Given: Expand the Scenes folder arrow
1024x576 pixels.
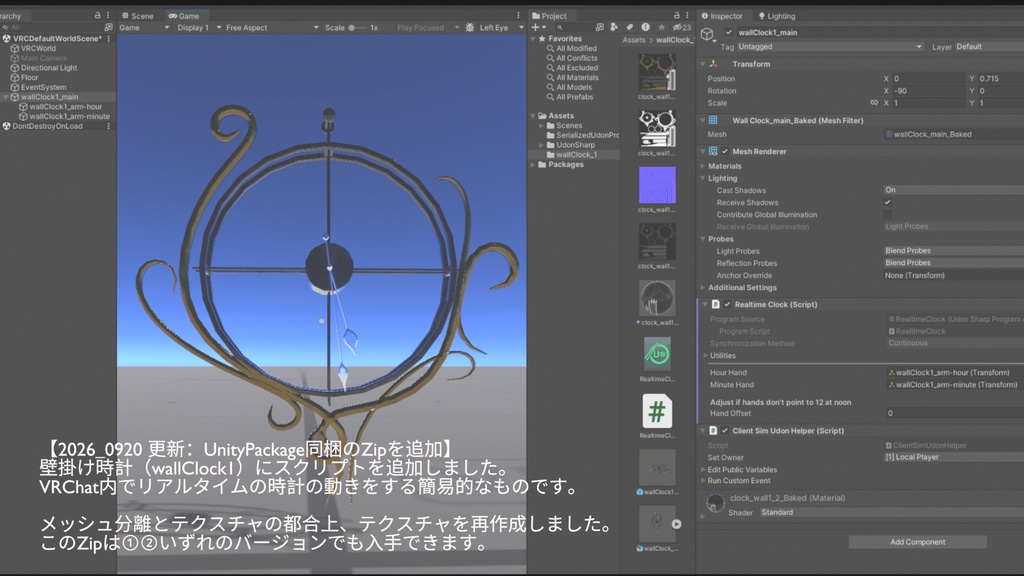Looking at the screenshot, I should click(541, 125).
